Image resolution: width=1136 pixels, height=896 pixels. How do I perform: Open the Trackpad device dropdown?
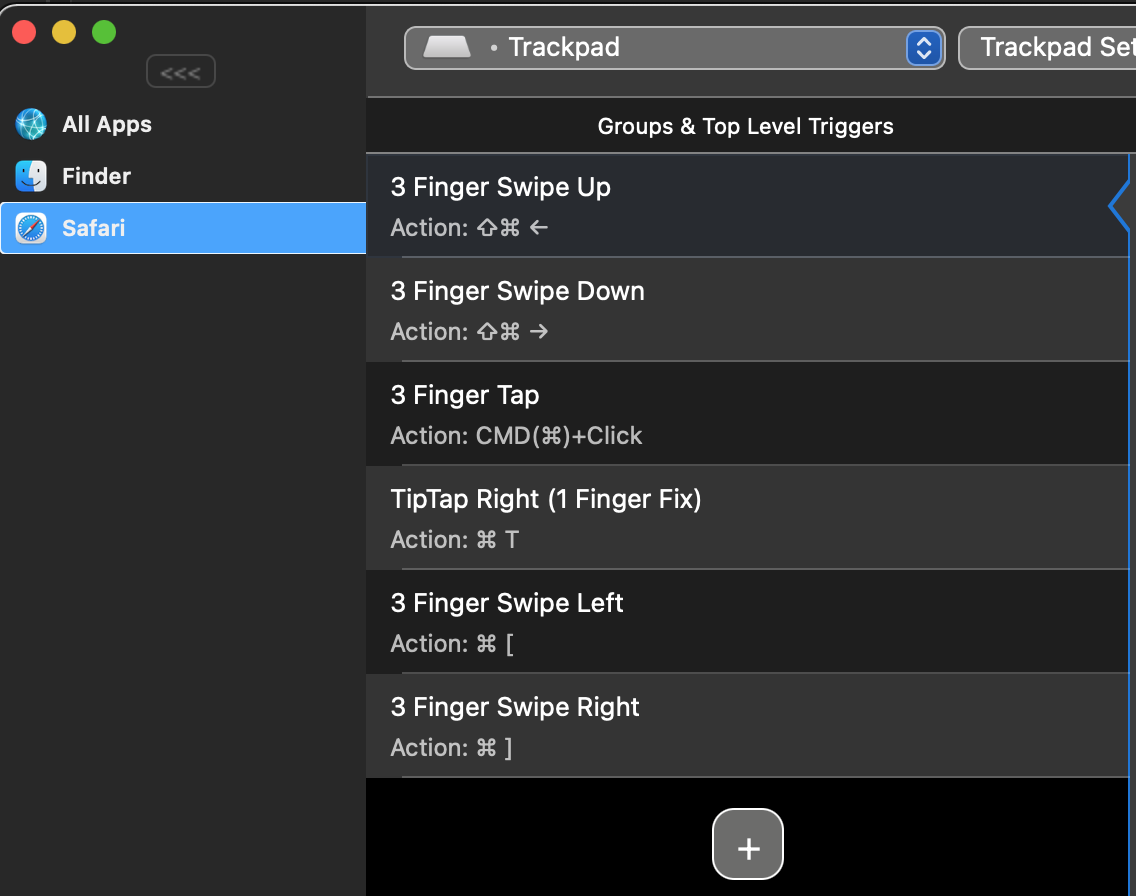click(x=660, y=47)
